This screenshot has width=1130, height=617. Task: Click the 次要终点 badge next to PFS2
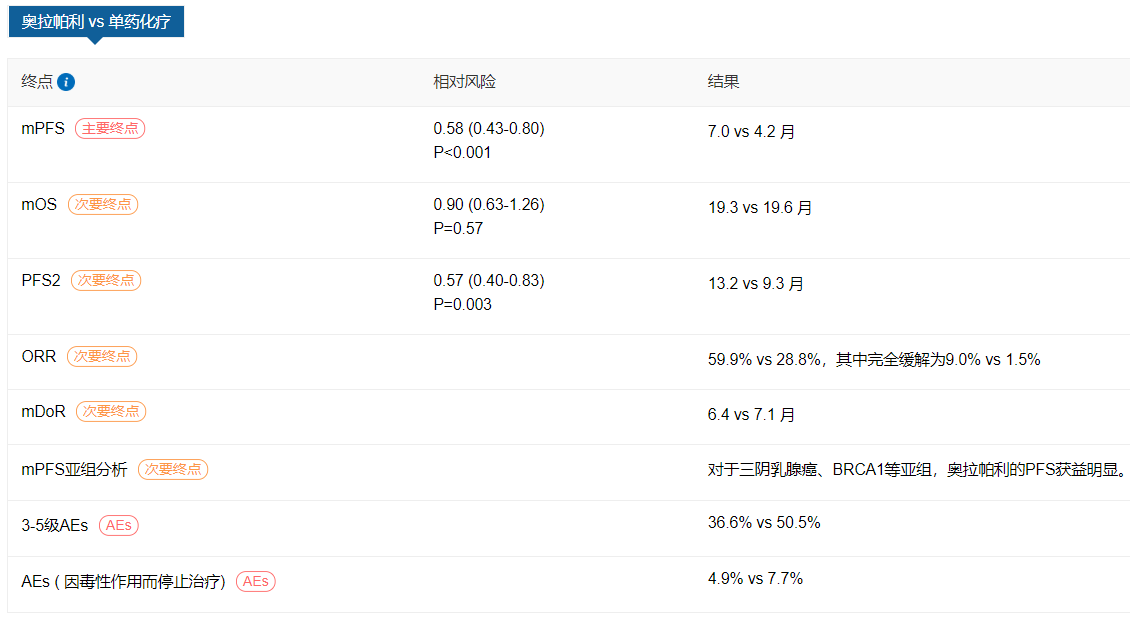106,280
